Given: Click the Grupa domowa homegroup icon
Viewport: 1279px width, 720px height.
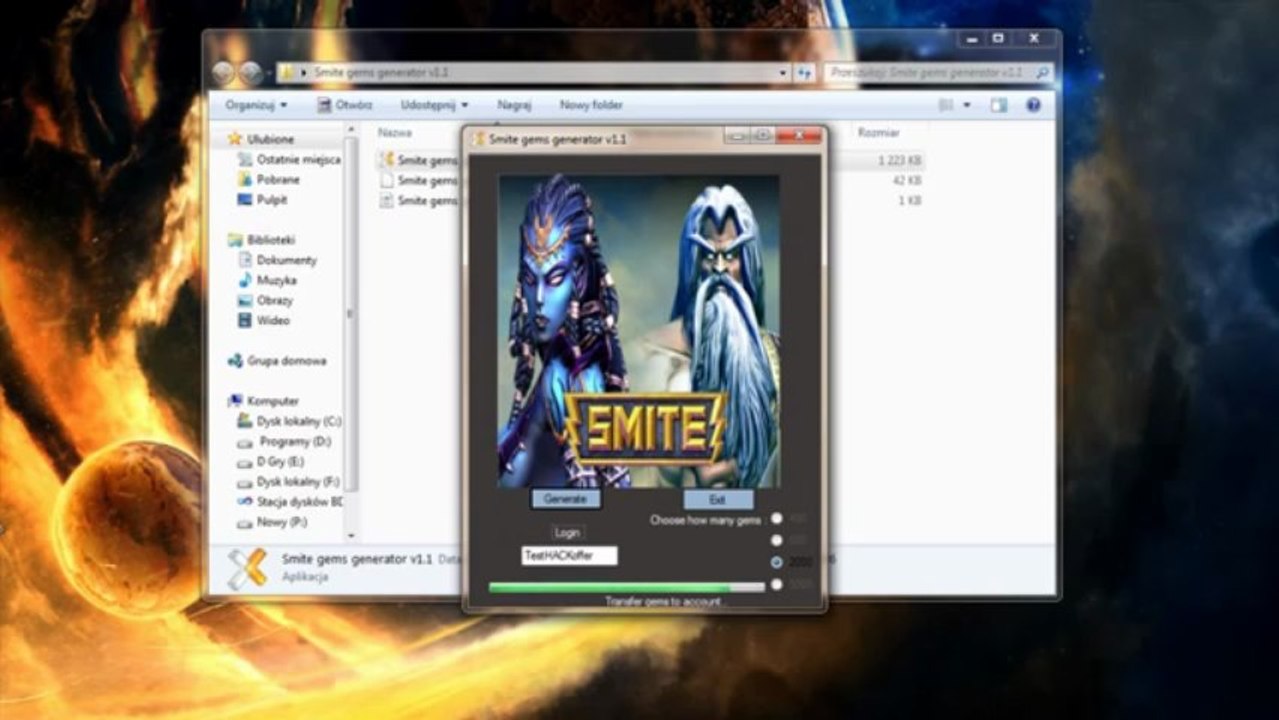Looking at the screenshot, I should 235,361.
